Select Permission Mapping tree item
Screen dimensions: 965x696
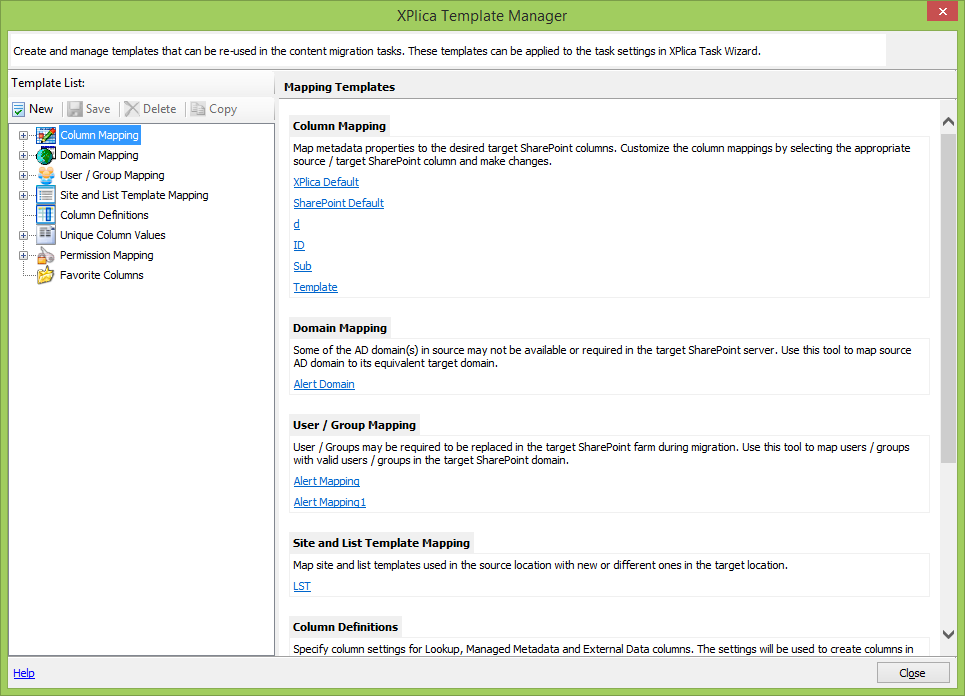(106, 255)
